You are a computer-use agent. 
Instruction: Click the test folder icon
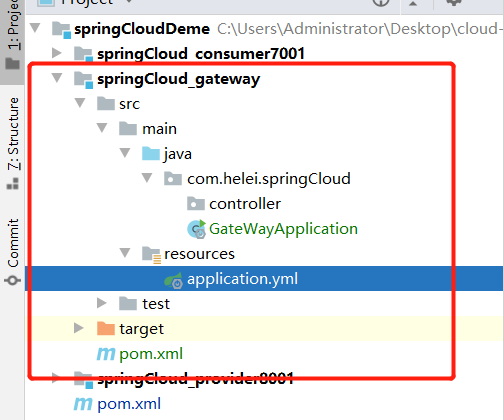[128, 303]
